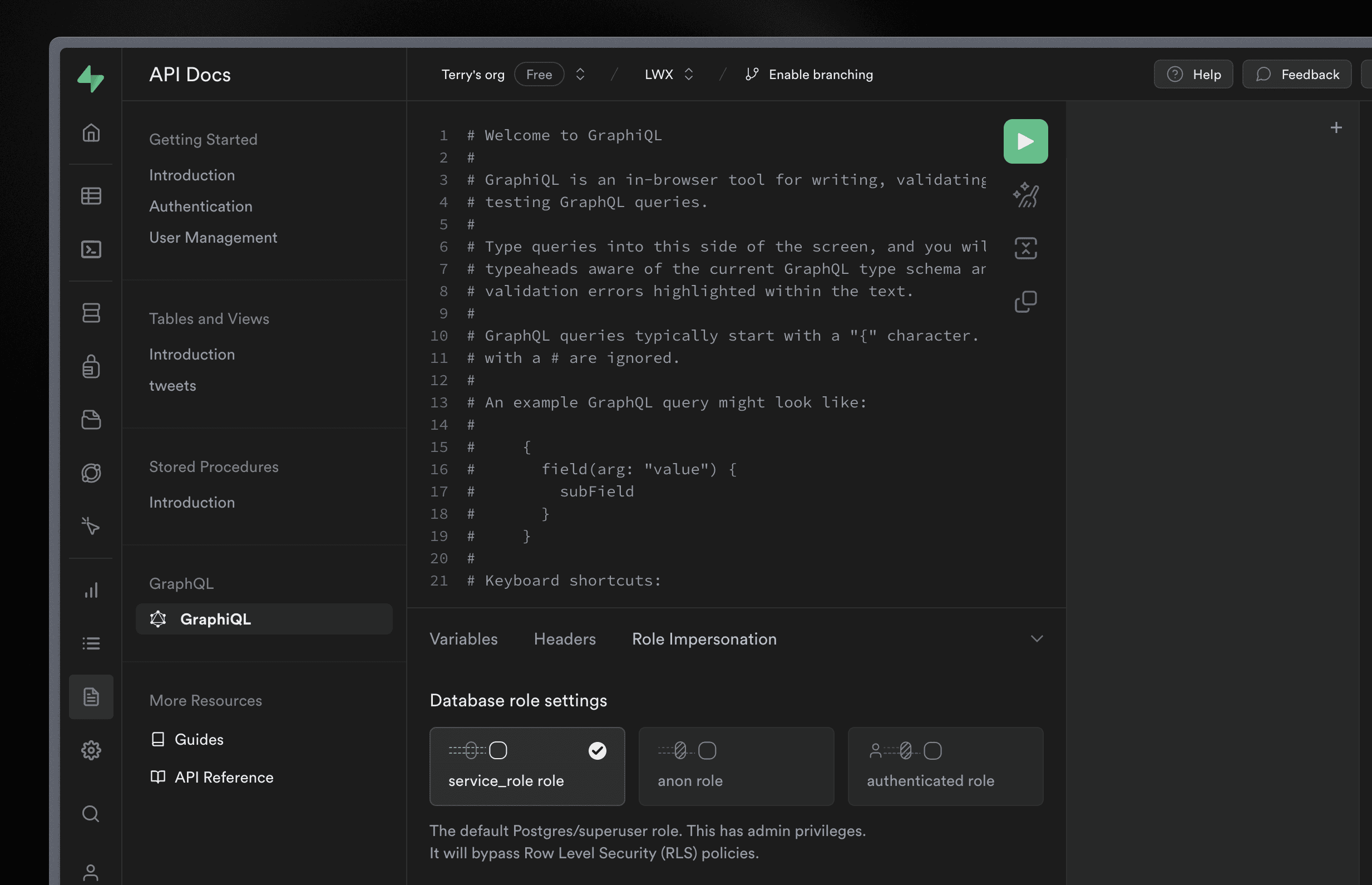Open Storage bucket icon in sidebar
Viewport: 1372px width, 885px height.
[x=91, y=420]
